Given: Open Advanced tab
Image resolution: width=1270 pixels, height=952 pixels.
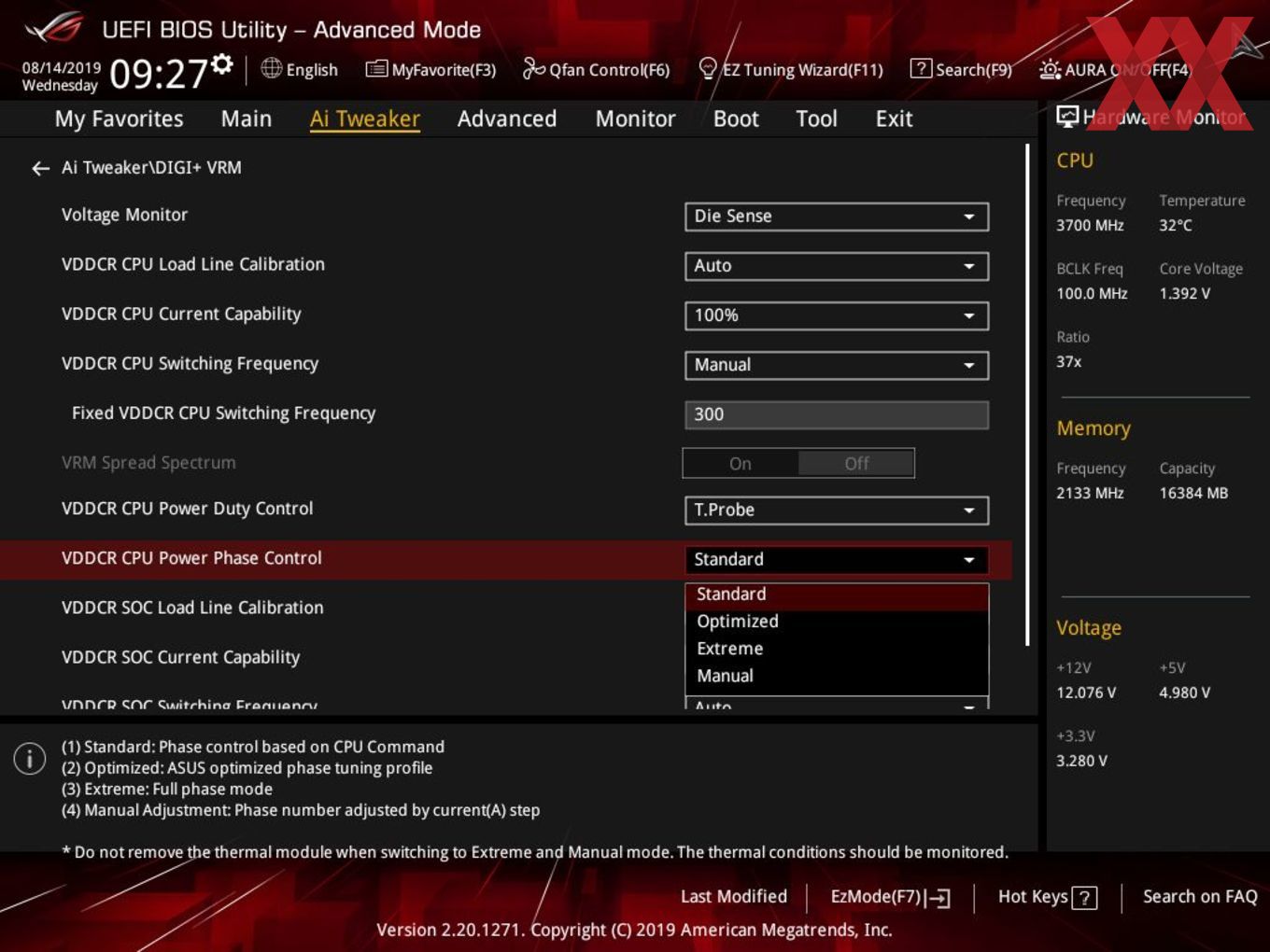Looking at the screenshot, I should (507, 119).
